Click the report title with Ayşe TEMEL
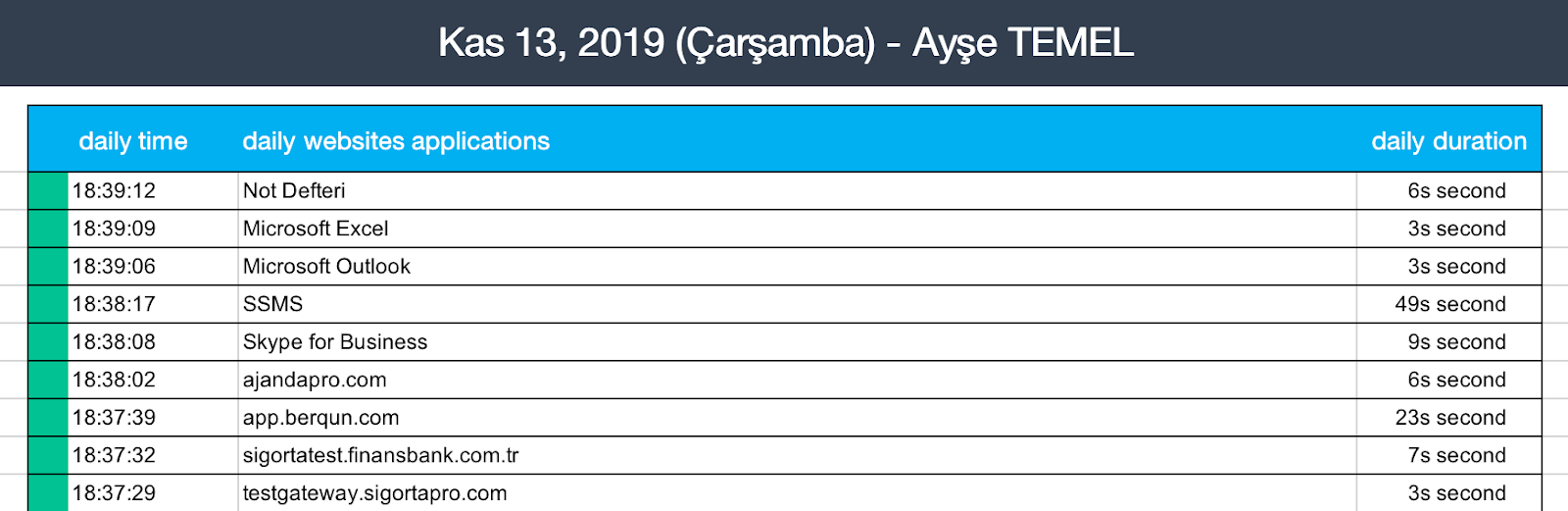 coord(785,43)
